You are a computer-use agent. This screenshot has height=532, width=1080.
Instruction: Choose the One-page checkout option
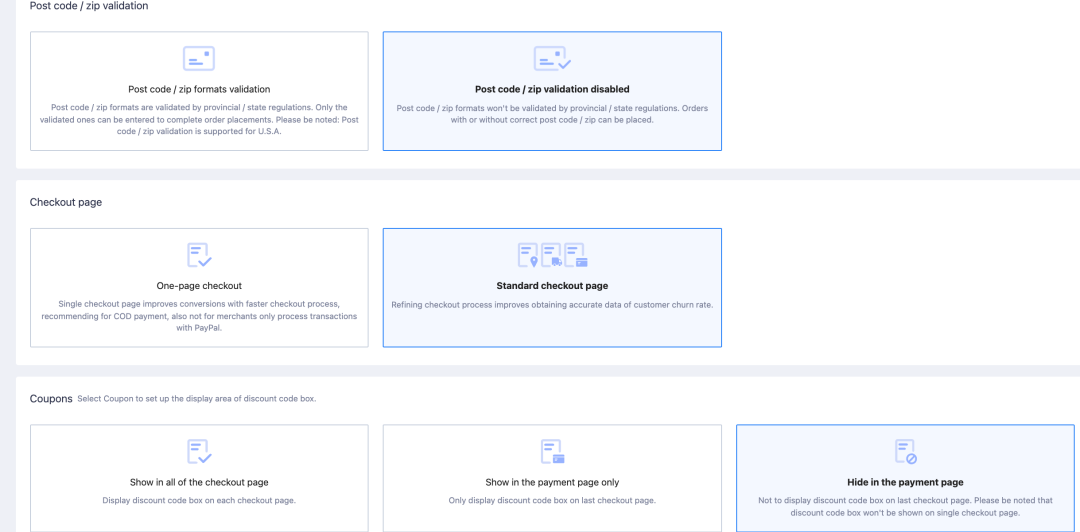[199, 287]
